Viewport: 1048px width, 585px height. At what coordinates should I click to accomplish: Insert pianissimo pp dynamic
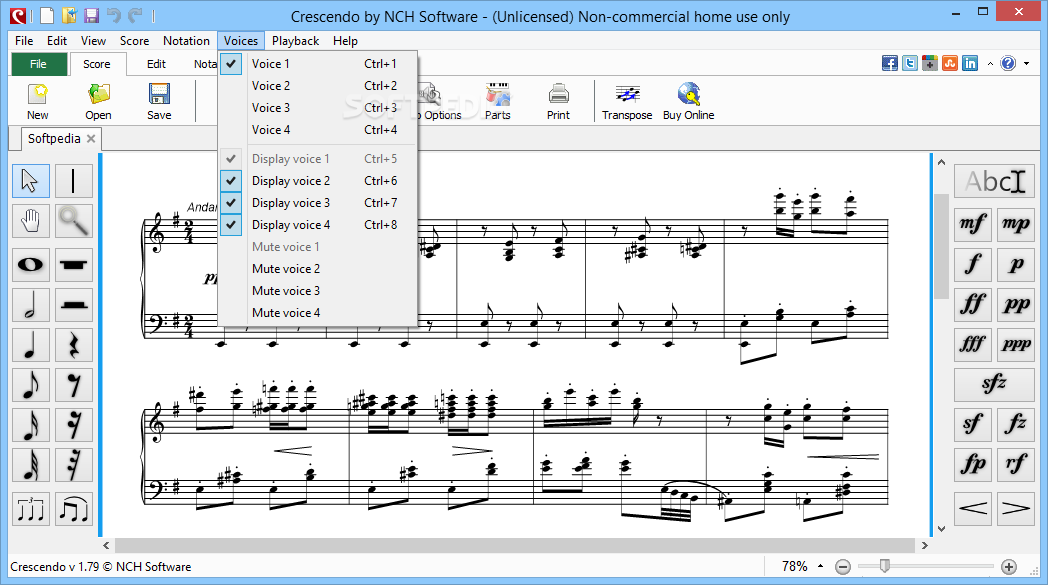click(1016, 304)
